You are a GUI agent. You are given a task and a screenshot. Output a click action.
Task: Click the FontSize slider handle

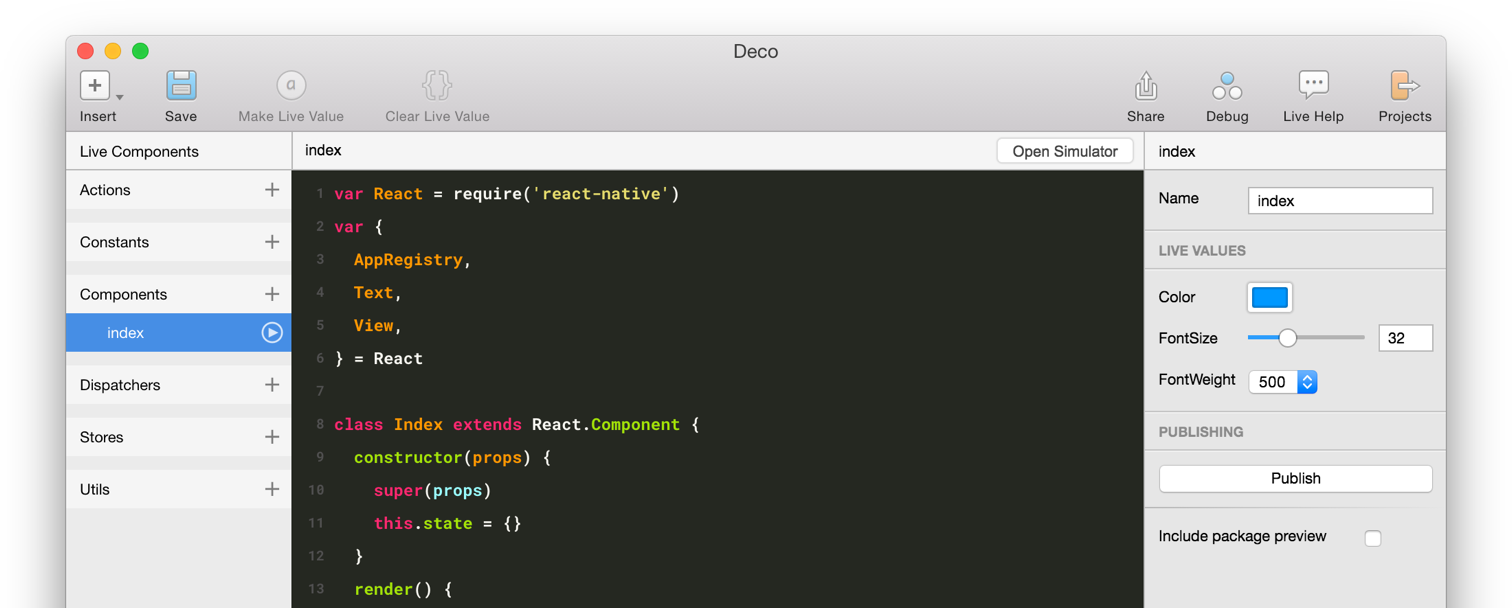point(1288,338)
